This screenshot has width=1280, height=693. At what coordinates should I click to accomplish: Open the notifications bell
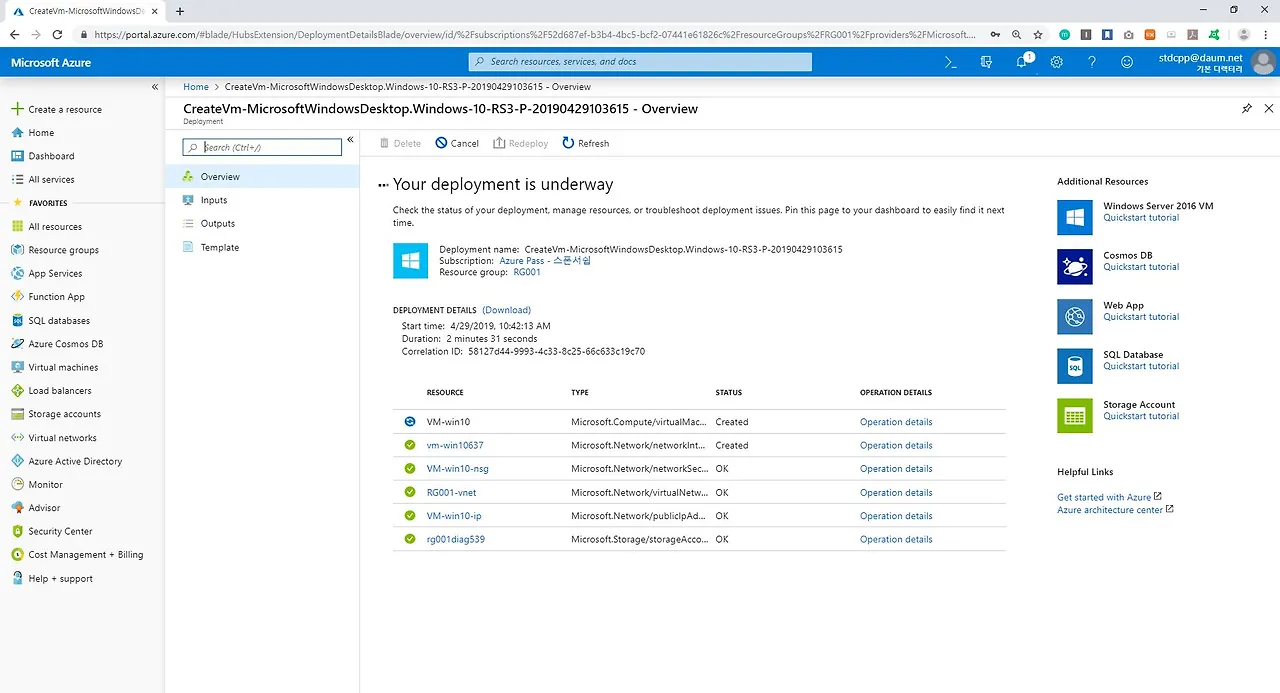(x=1022, y=62)
